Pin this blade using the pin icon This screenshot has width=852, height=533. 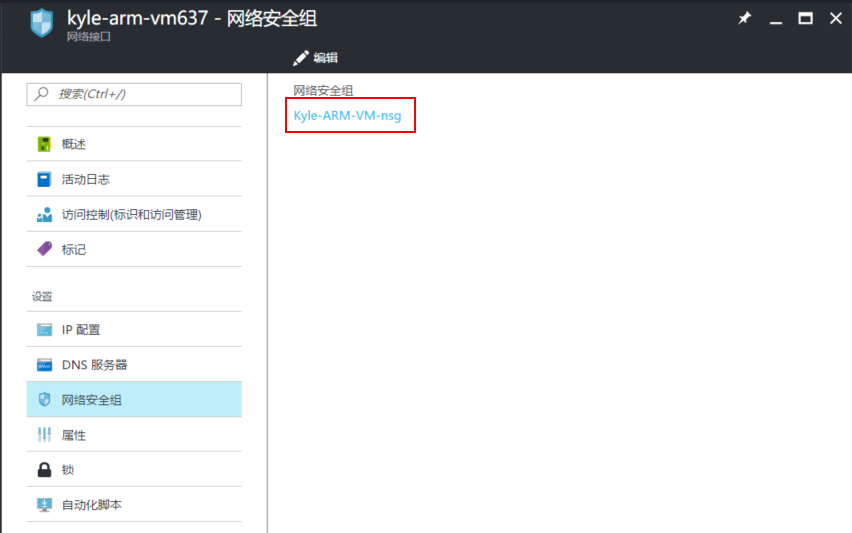(x=744, y=19)
